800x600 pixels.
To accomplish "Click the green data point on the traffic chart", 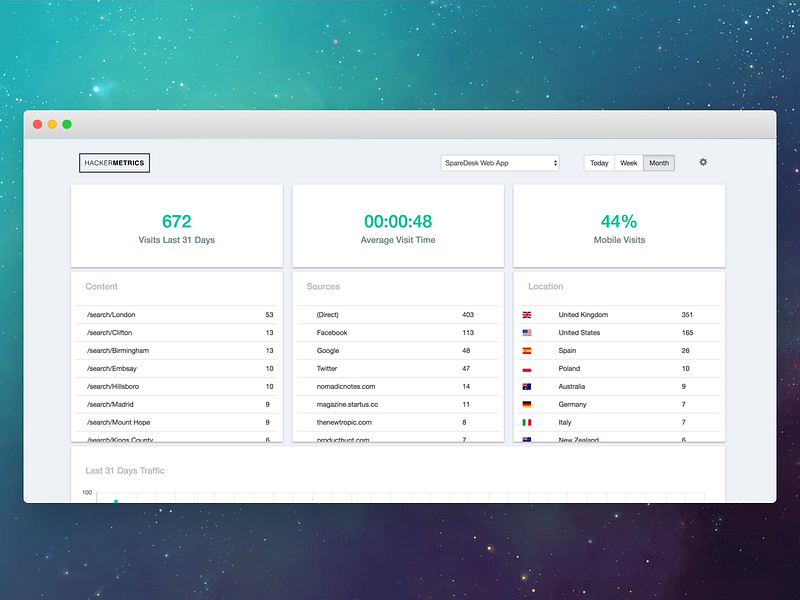I will pos(115,498).
